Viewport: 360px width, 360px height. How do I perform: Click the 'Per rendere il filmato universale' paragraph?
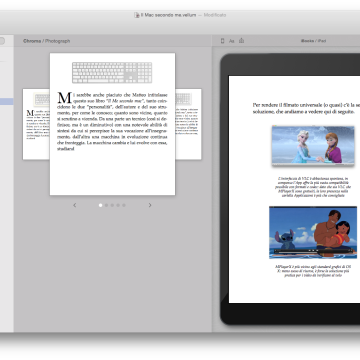(x=306, y=108)
